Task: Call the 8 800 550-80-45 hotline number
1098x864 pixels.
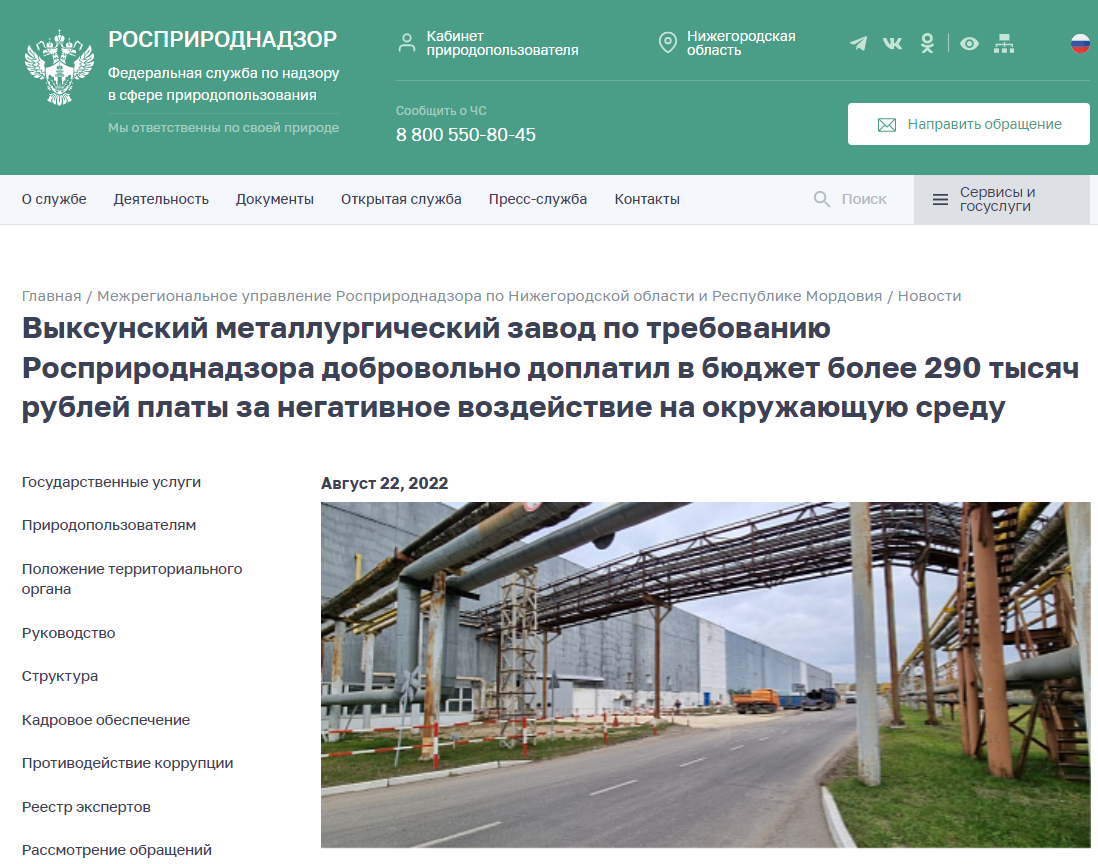Action: 466,134
